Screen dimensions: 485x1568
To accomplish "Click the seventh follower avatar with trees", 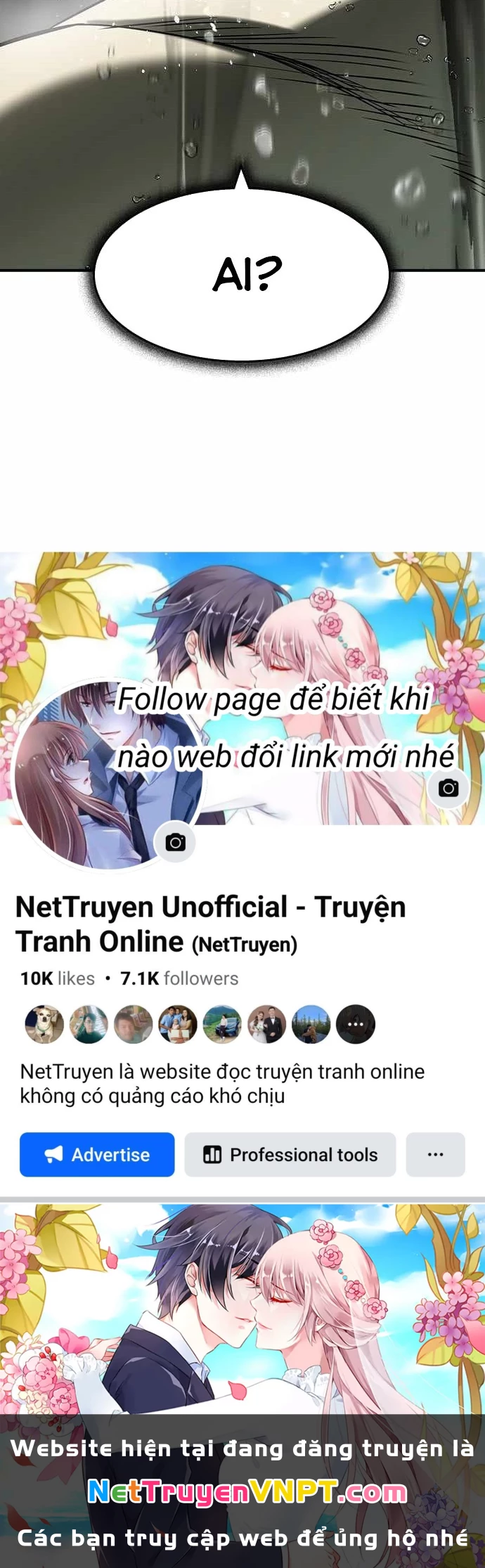I will click(x=311, y=1024).
